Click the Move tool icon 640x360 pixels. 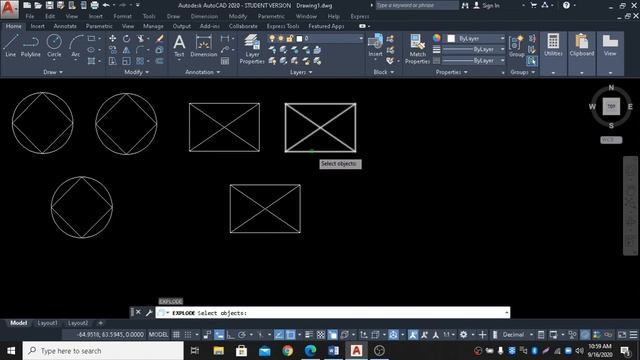coord(112,38)
